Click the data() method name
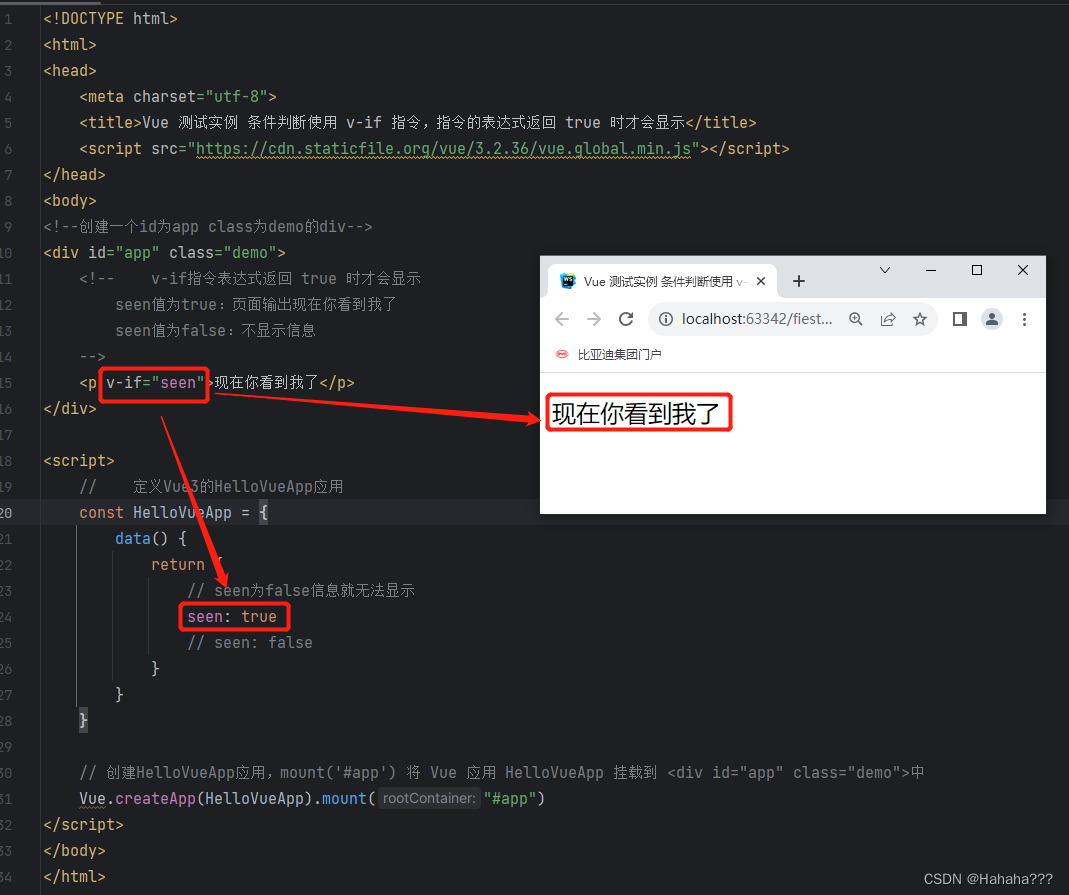The image size is (1069, 895). pyautogui.click(x=132, y=538)
